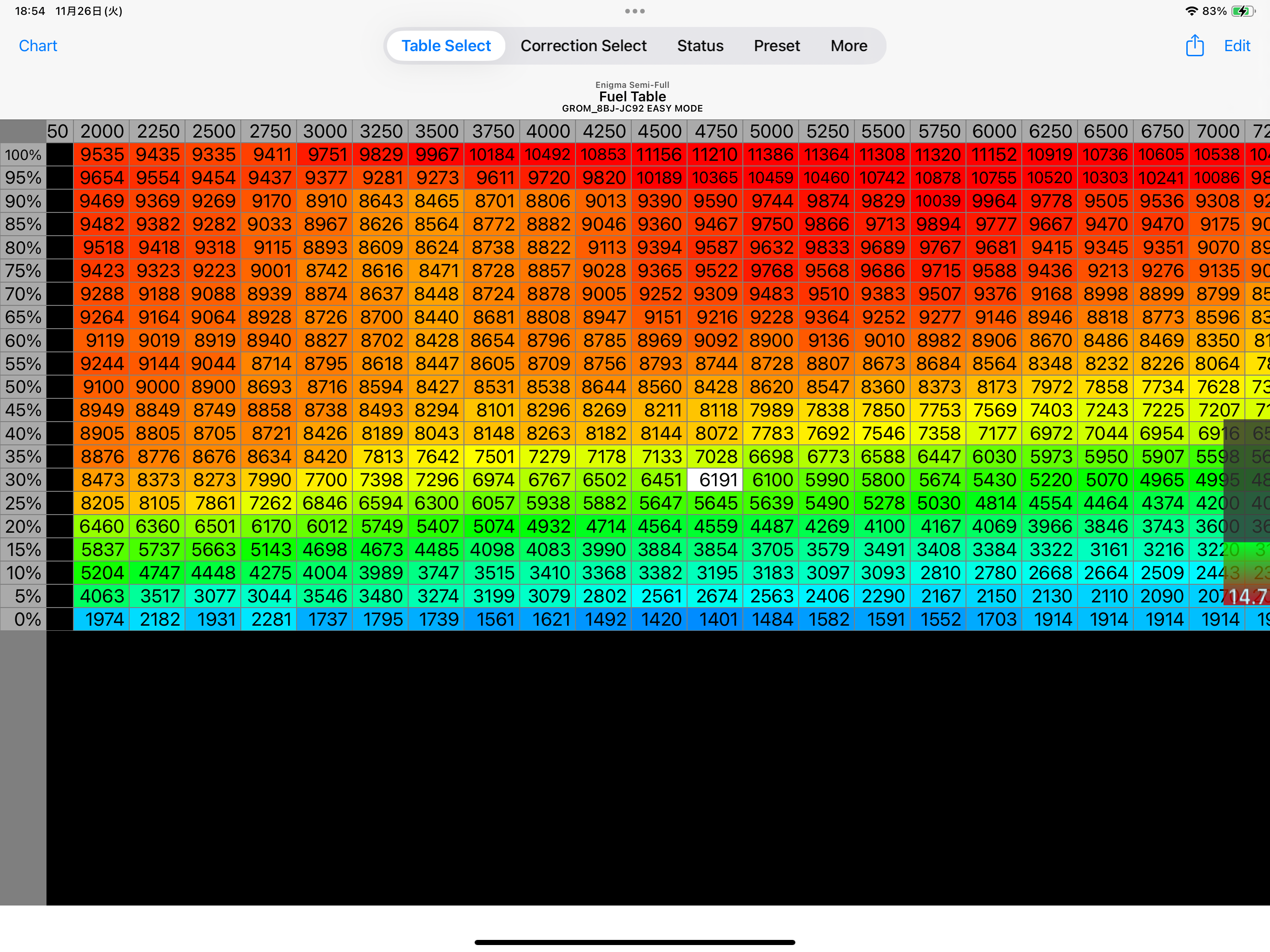Select cell with value 10742
The width and height of the screenshot is (1270, 952).
(x=883, y=178)
